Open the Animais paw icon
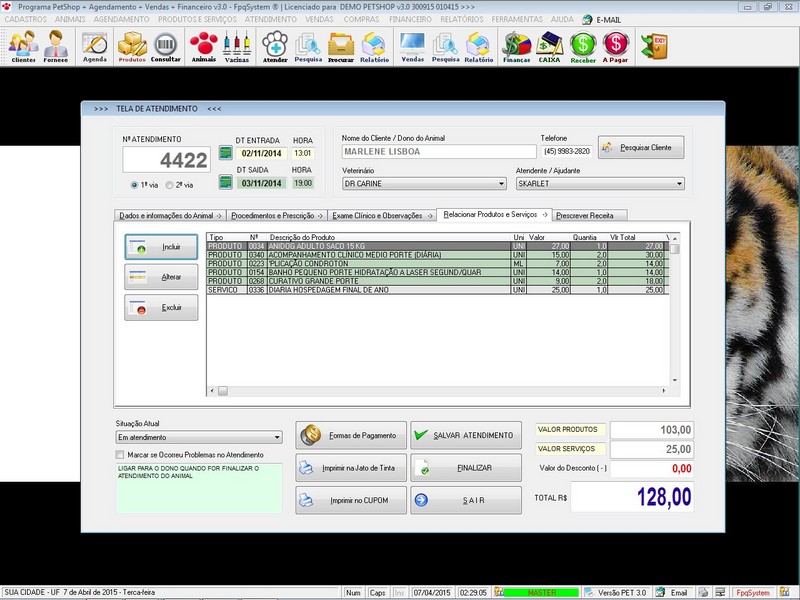 click(x=203, y=46)
